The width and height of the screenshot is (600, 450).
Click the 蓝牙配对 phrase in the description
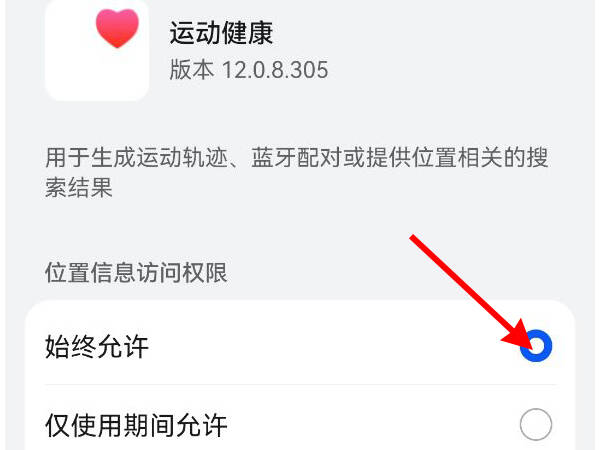[x=296, y=157]
